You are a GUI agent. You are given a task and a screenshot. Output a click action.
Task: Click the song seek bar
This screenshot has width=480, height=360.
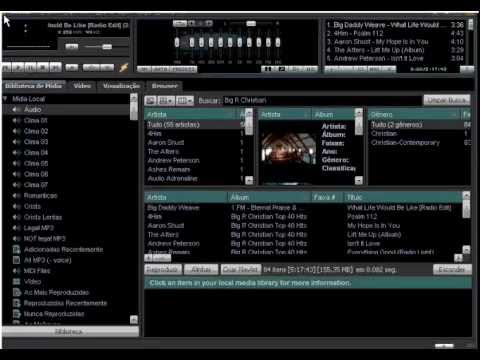[x=28, y=47]
